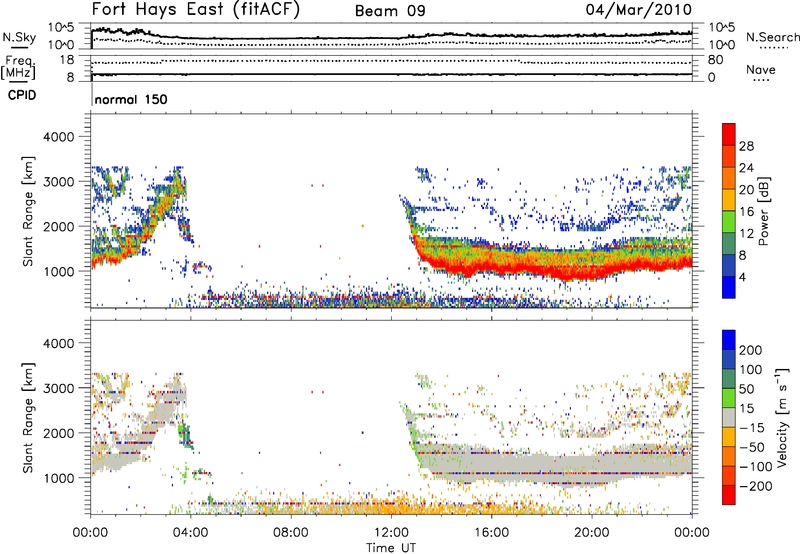Select the Beam 09 label
The width and height of the screenshot is (800, 554).
(x=391, y=10)
